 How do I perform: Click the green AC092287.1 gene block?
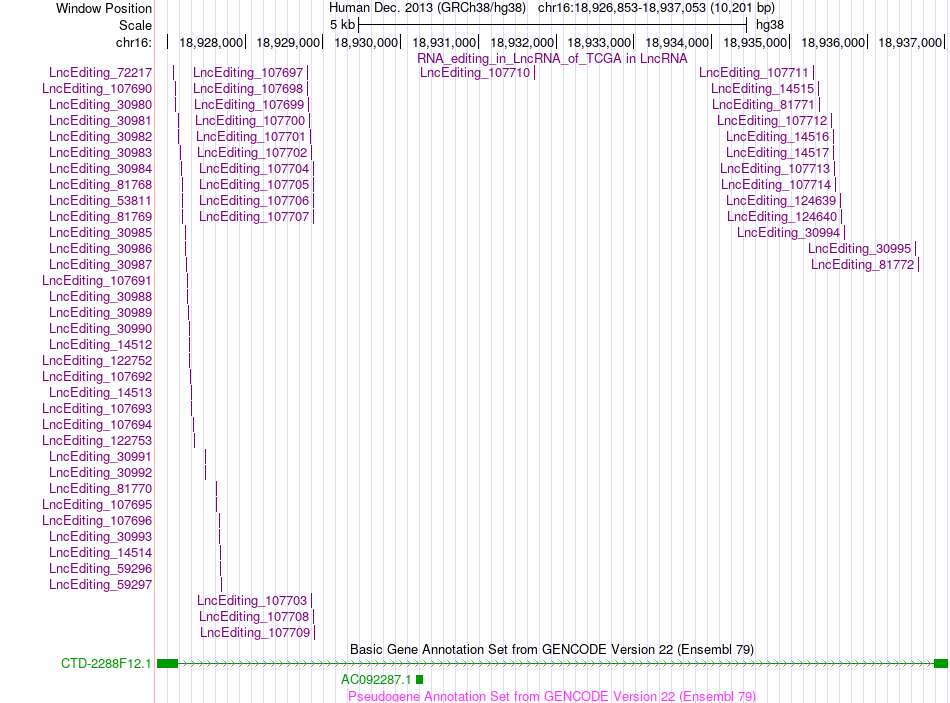coord(419,680)
